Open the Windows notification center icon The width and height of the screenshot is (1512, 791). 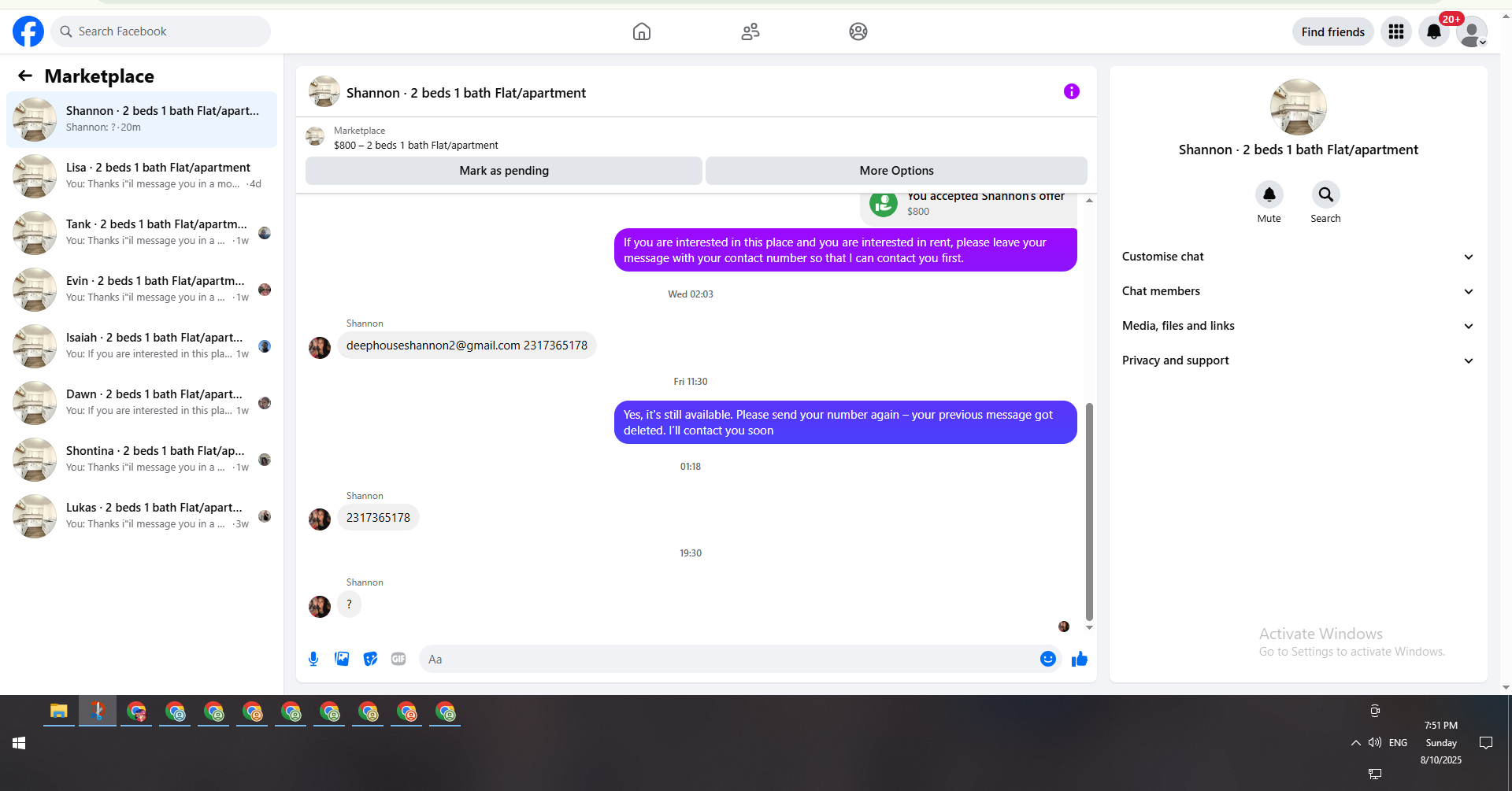1486,742
